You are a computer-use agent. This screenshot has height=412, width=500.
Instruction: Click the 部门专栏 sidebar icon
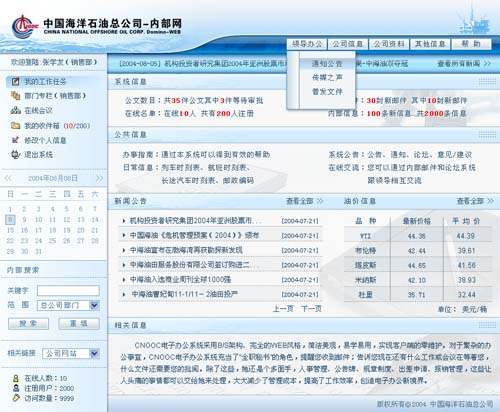pos(16,96)
